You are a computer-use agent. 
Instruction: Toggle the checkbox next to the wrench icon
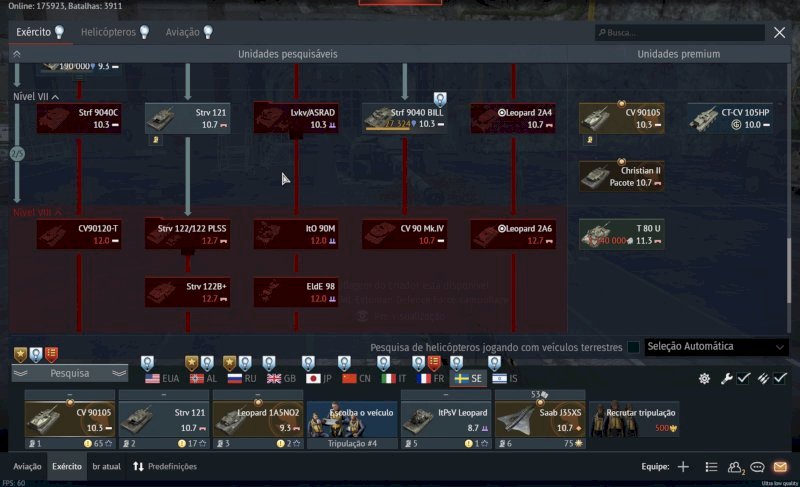743,378
